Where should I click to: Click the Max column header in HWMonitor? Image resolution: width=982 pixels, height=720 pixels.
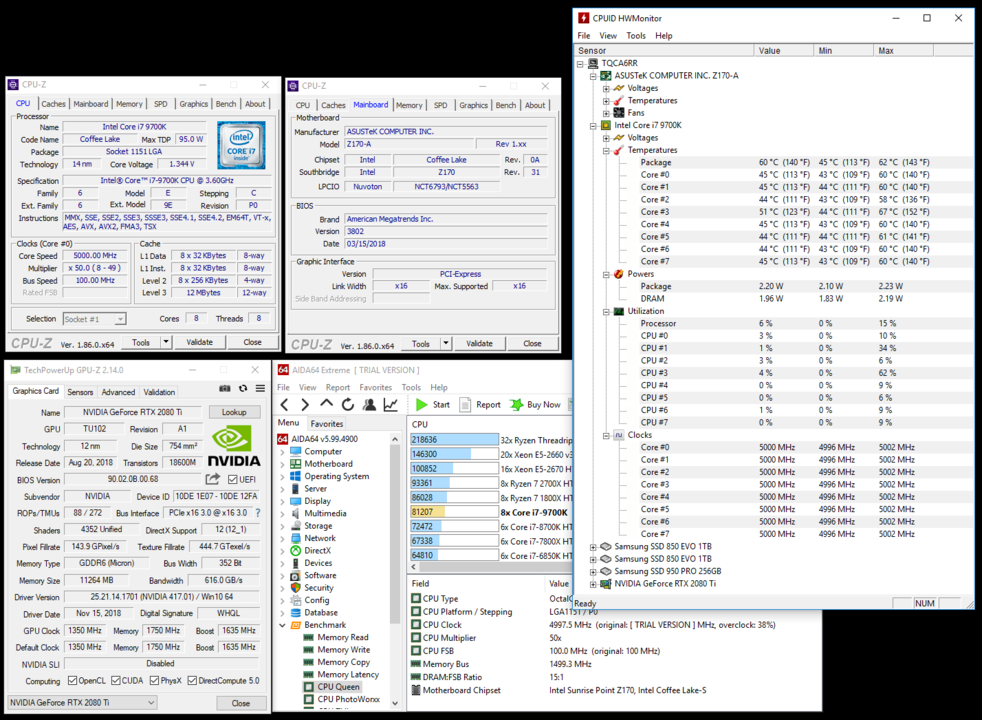(x=903, y=51)
